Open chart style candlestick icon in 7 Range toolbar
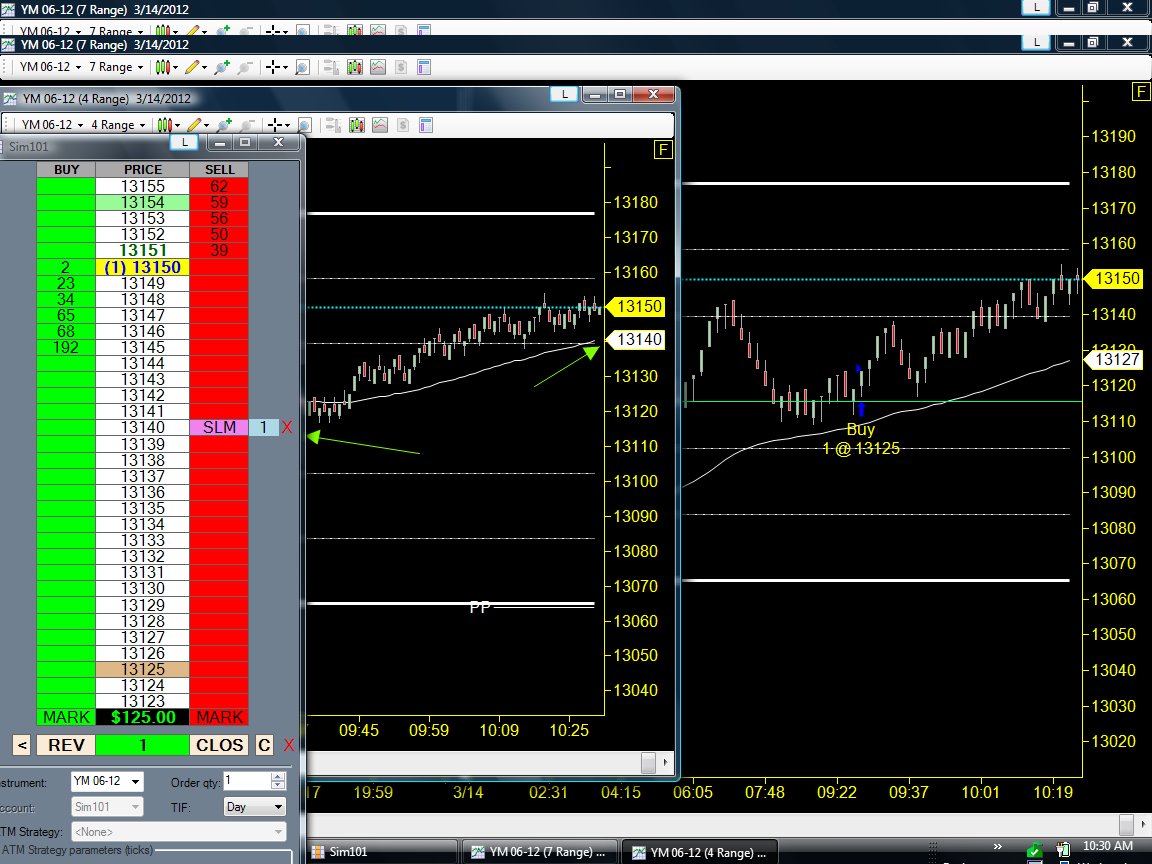This screenshot has height=864, width=1152. click(x=163, y=67)
